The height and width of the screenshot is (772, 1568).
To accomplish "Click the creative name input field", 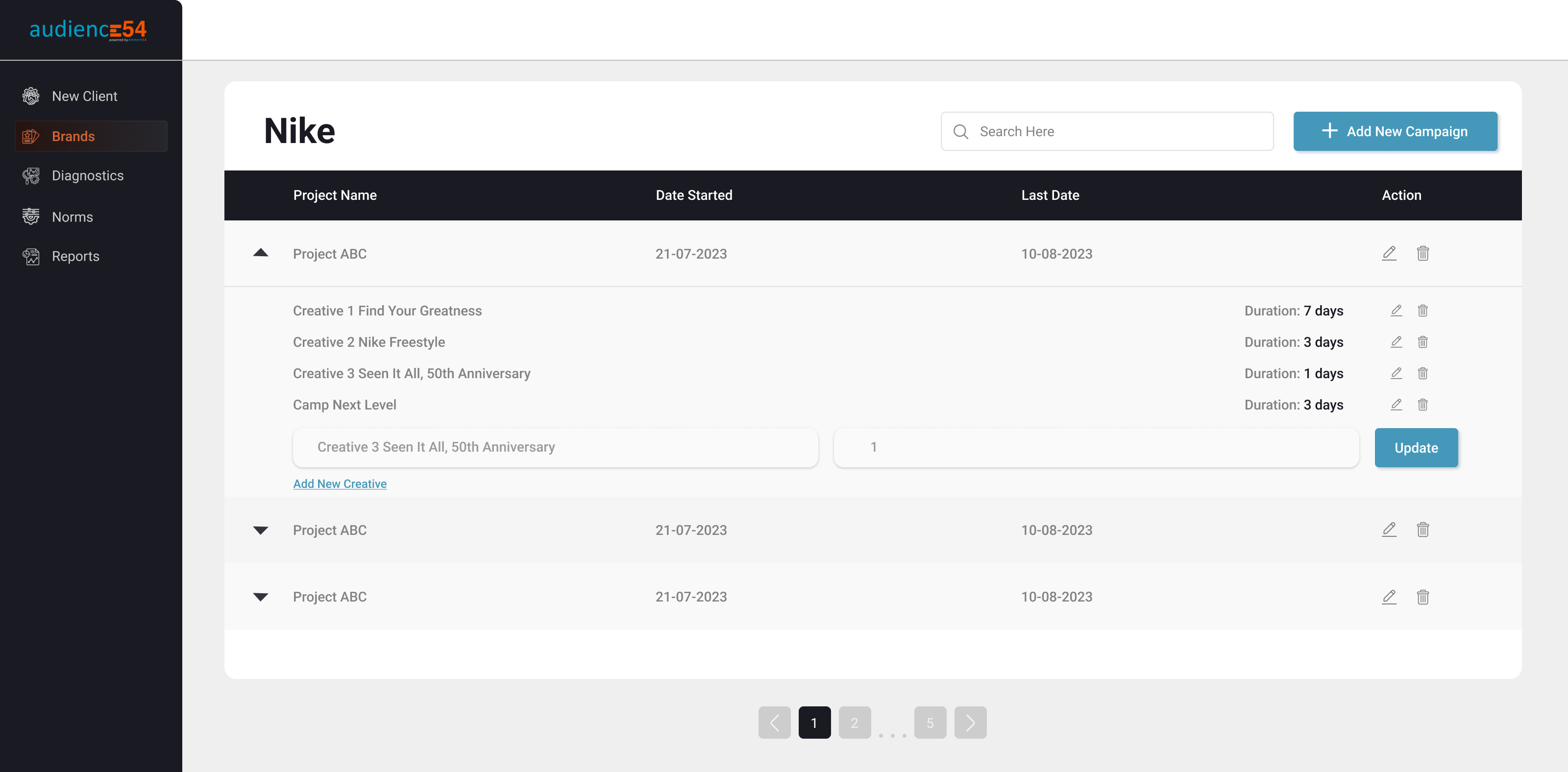I will (x=555, y=448).
